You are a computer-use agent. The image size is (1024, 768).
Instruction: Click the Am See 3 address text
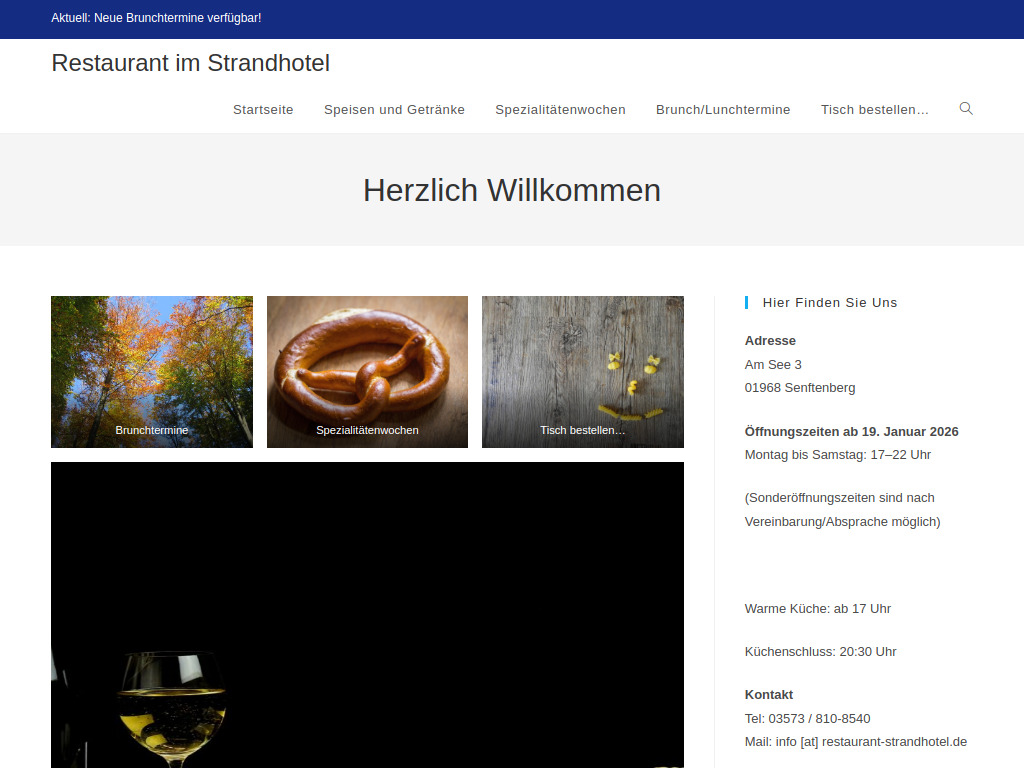[773, 364]
